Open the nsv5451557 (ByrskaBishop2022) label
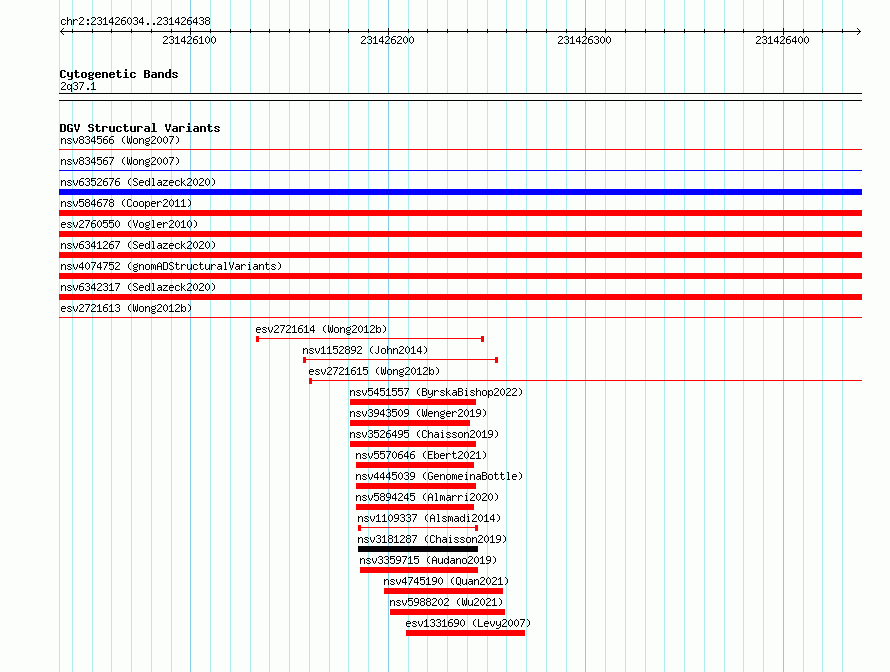 click(436, 392)
